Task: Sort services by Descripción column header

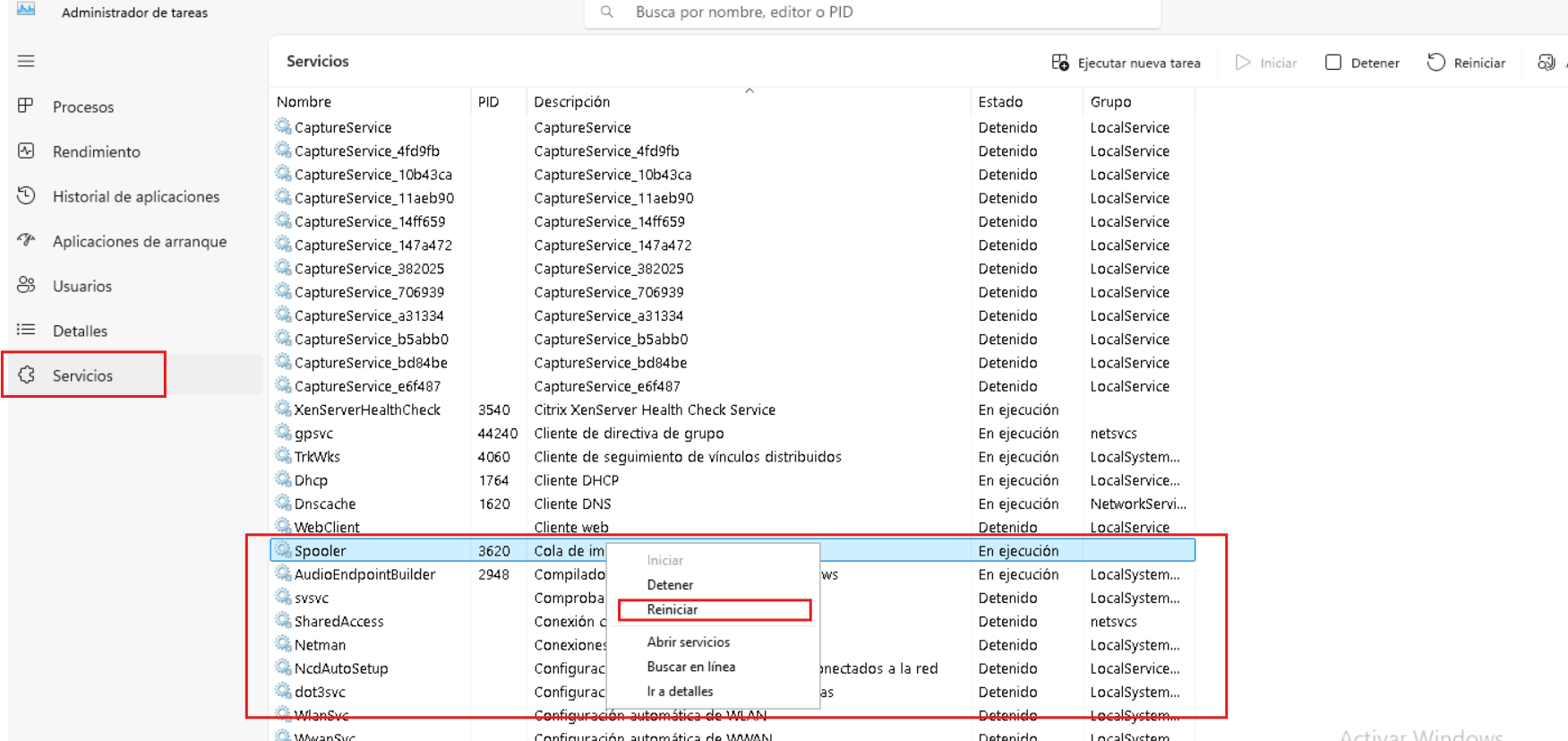Action: coord(571,102)
